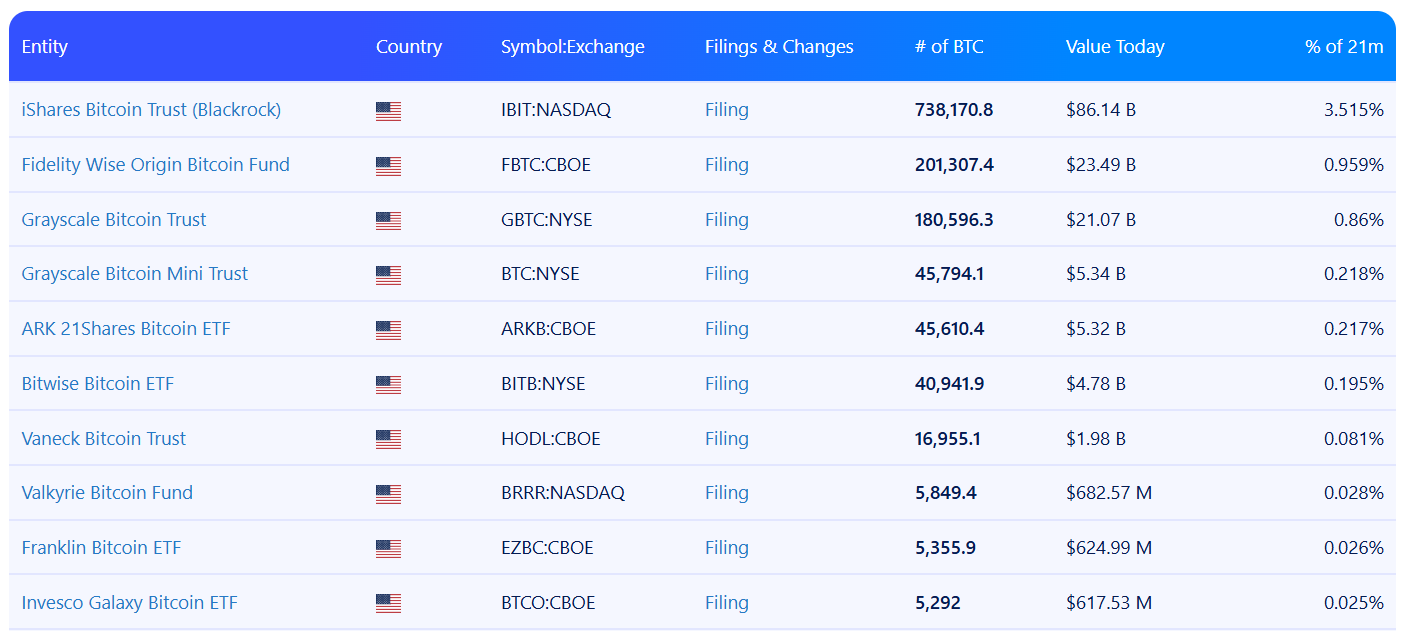1412x631 pixels.
Task: Click the flag icon beside GBTC:NYSE
Action: click(x=388, y=221)
